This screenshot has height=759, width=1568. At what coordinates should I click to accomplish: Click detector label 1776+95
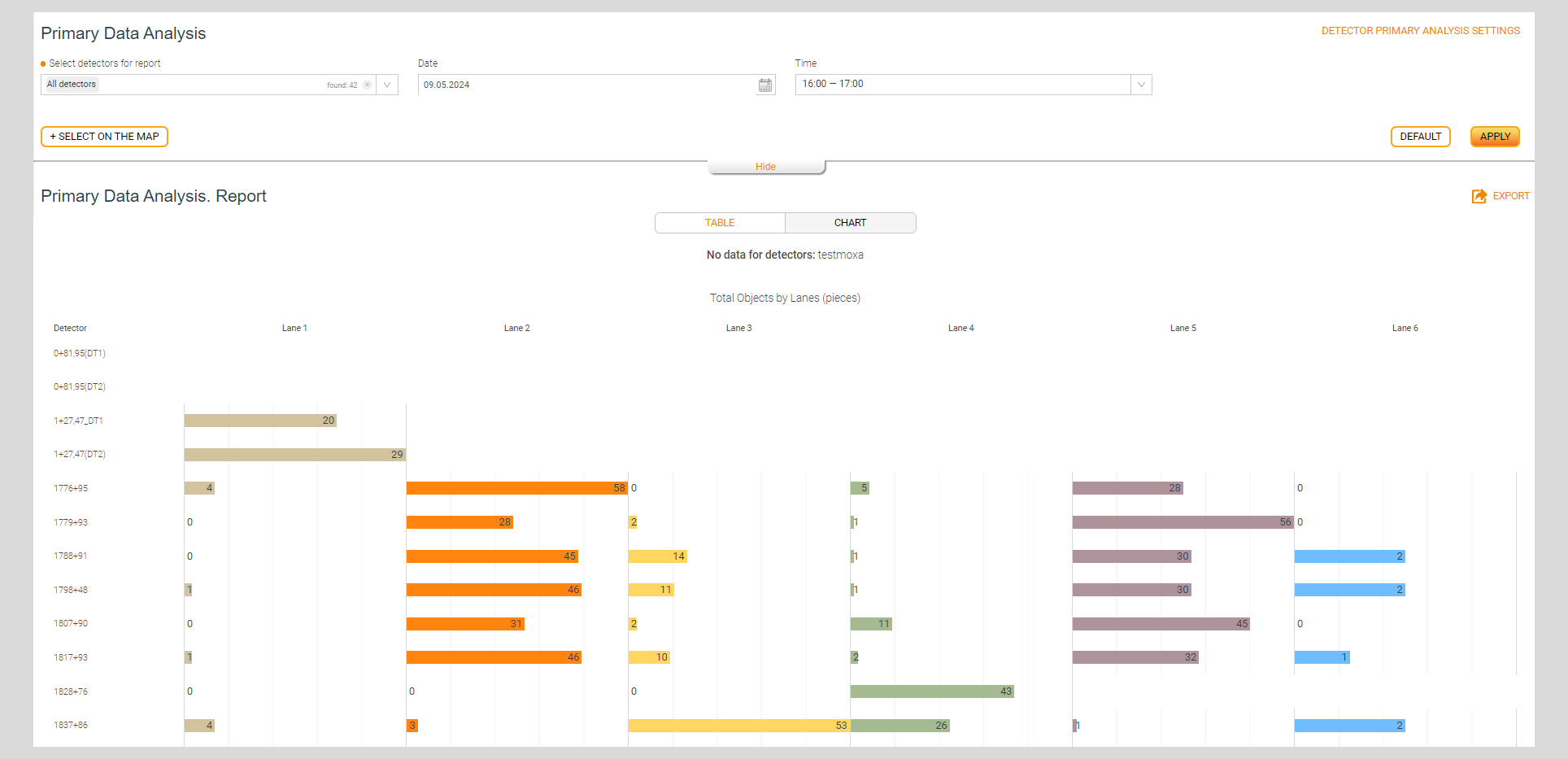coord(71,488)
